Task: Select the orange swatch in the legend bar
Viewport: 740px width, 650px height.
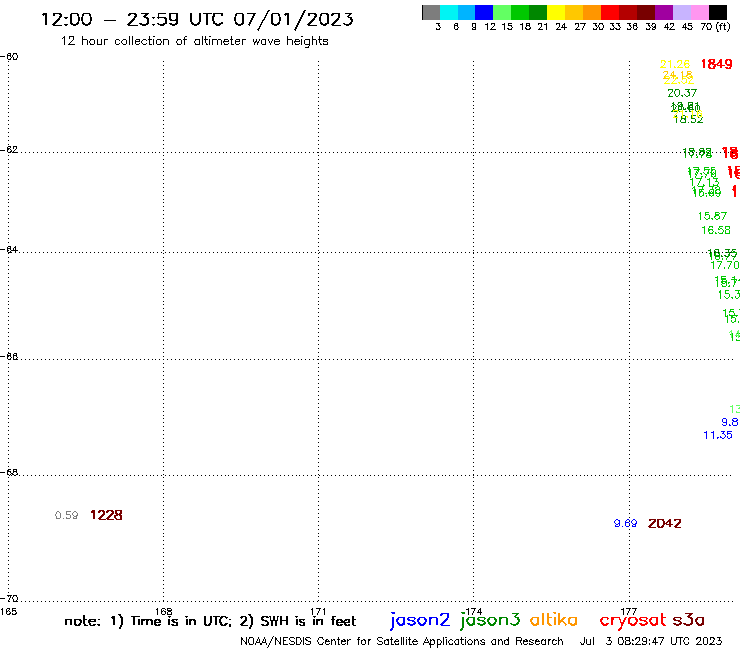Action: tap(592, 12)
